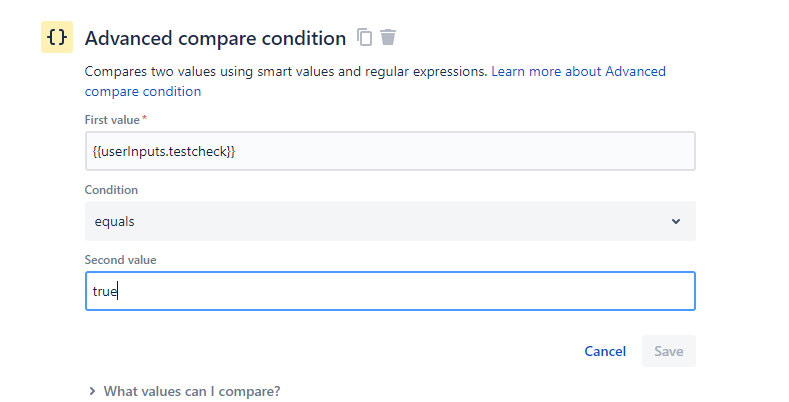Click the yellow curly braces condition icon
The image size is (789, 402).
click(57, 37)
